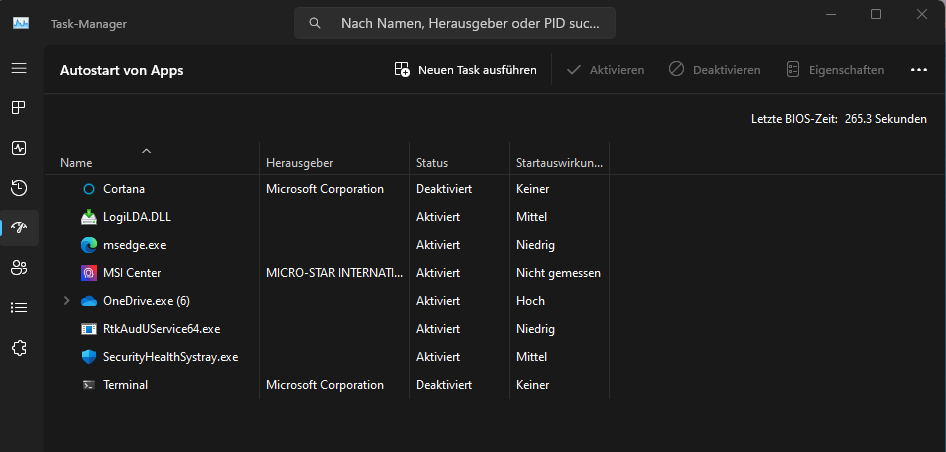Screen dimensions: 946x452
Task: Sort by the Status column header
Action: pyautogui.click(x=432, y=163)
